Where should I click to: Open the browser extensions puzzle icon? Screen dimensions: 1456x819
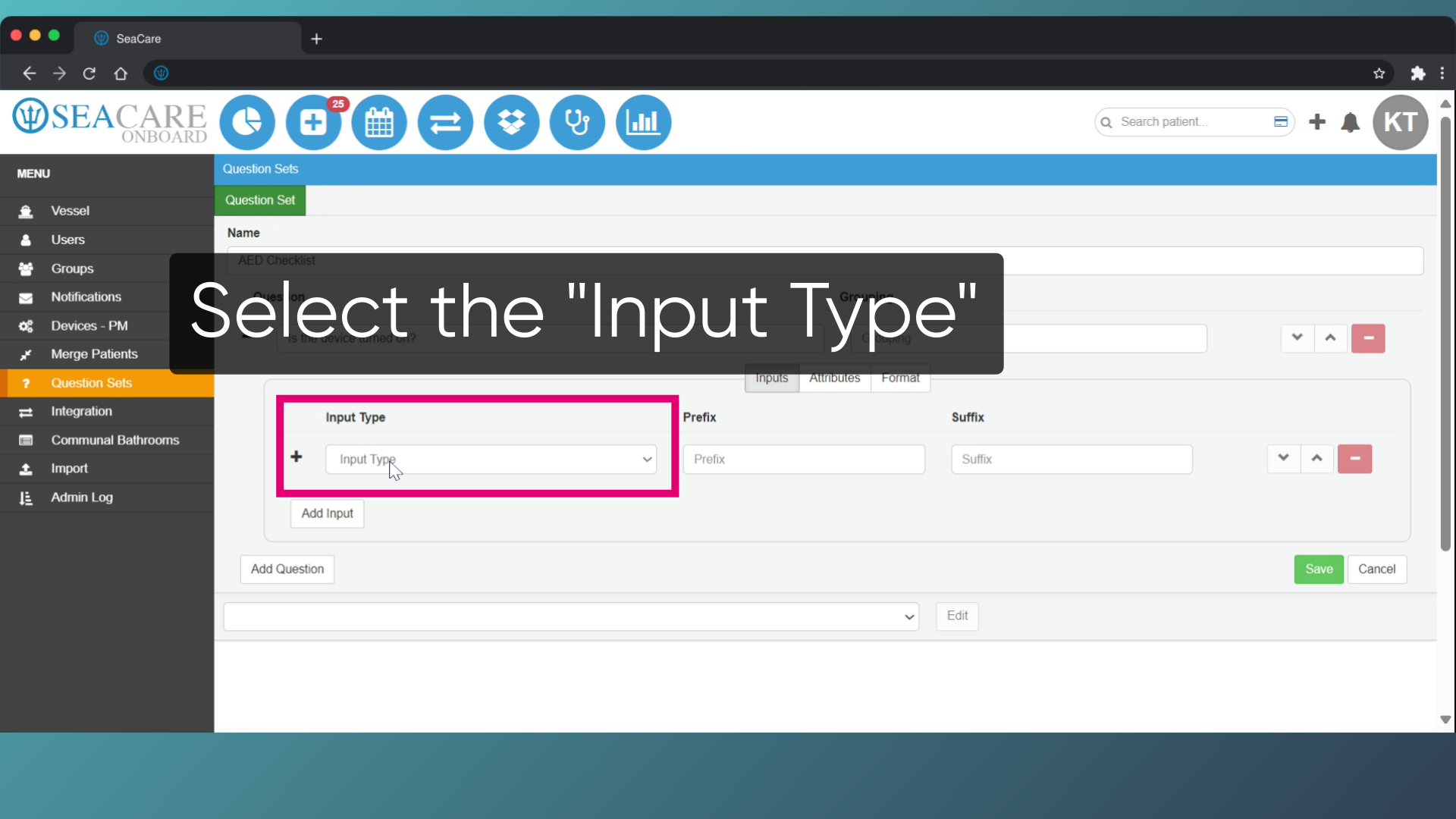(x=1418, y=74)
